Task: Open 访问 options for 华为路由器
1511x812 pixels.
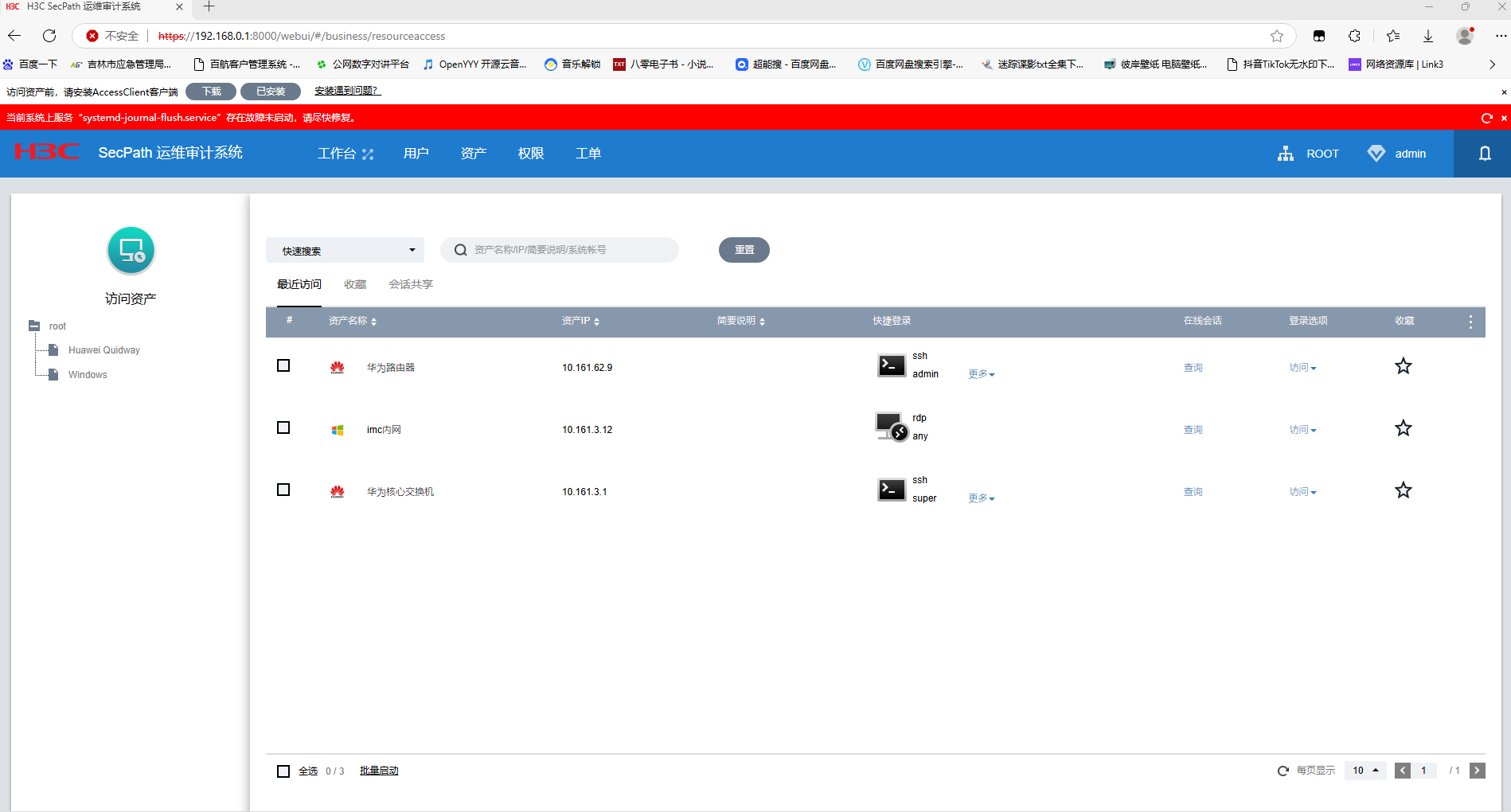Action: [1303, 368]
